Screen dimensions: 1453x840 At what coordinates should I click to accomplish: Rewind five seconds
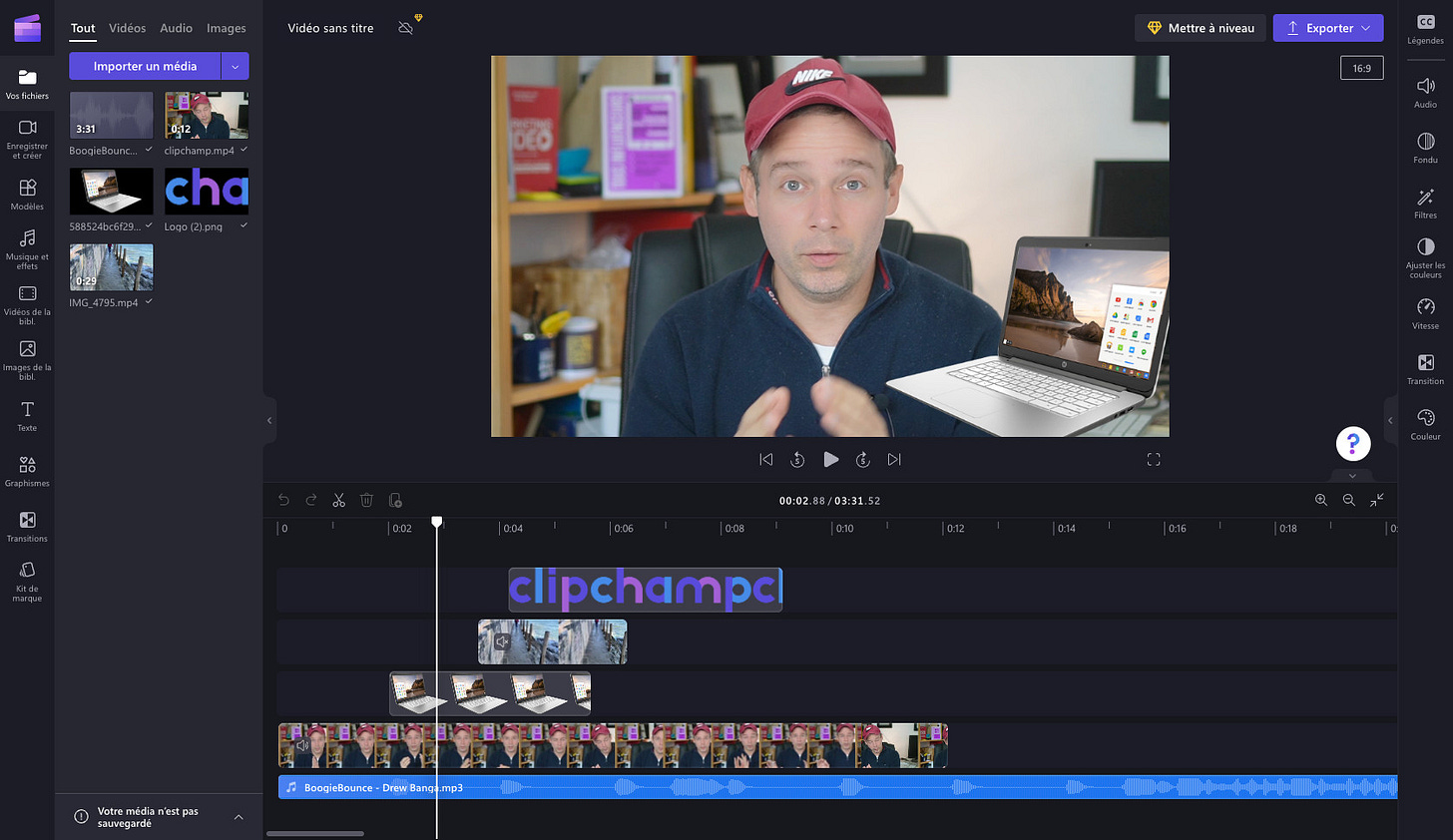(797, 460)
